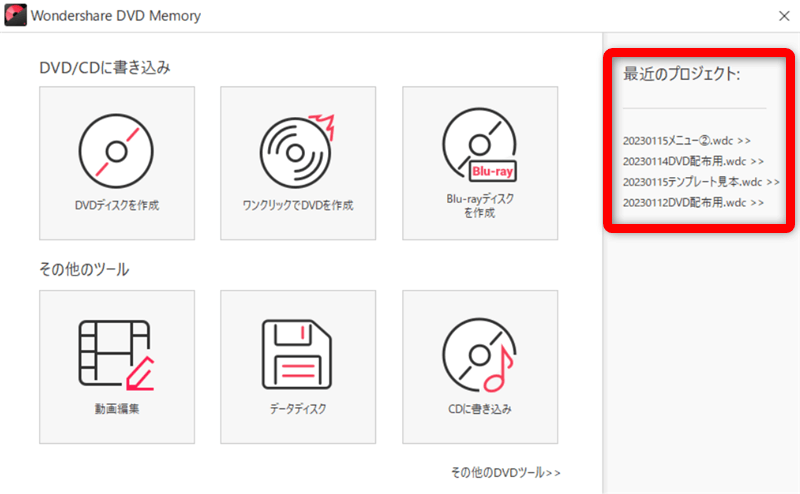Open recent project 20230112DVD配布用.wdc

pyautogui.click(x=693, y=203)
